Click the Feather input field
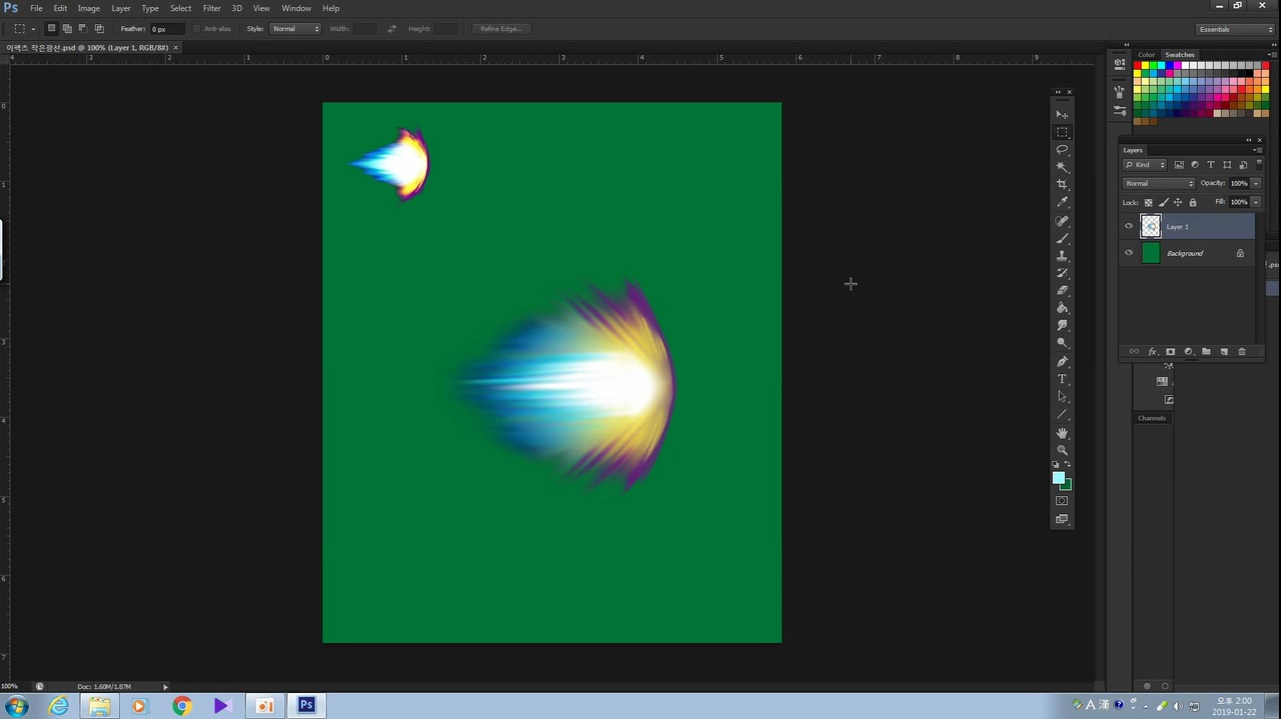 click(x=166, y=29)
